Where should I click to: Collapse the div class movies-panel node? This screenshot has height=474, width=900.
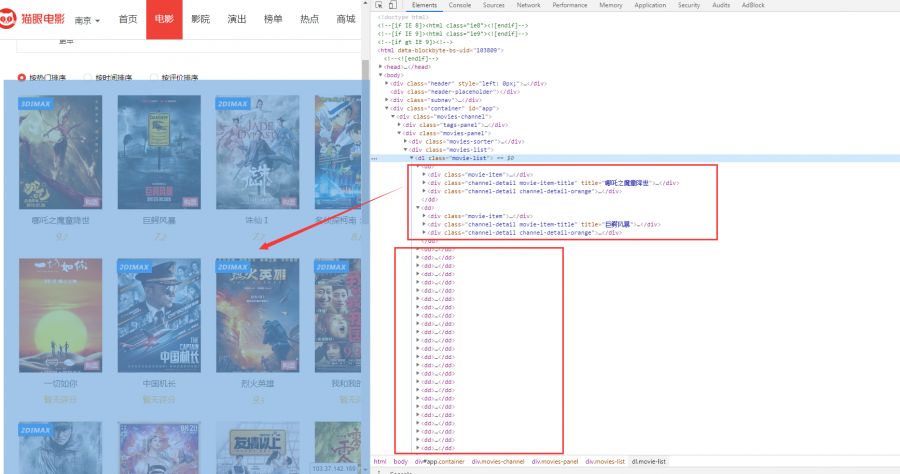pos(399,133)
